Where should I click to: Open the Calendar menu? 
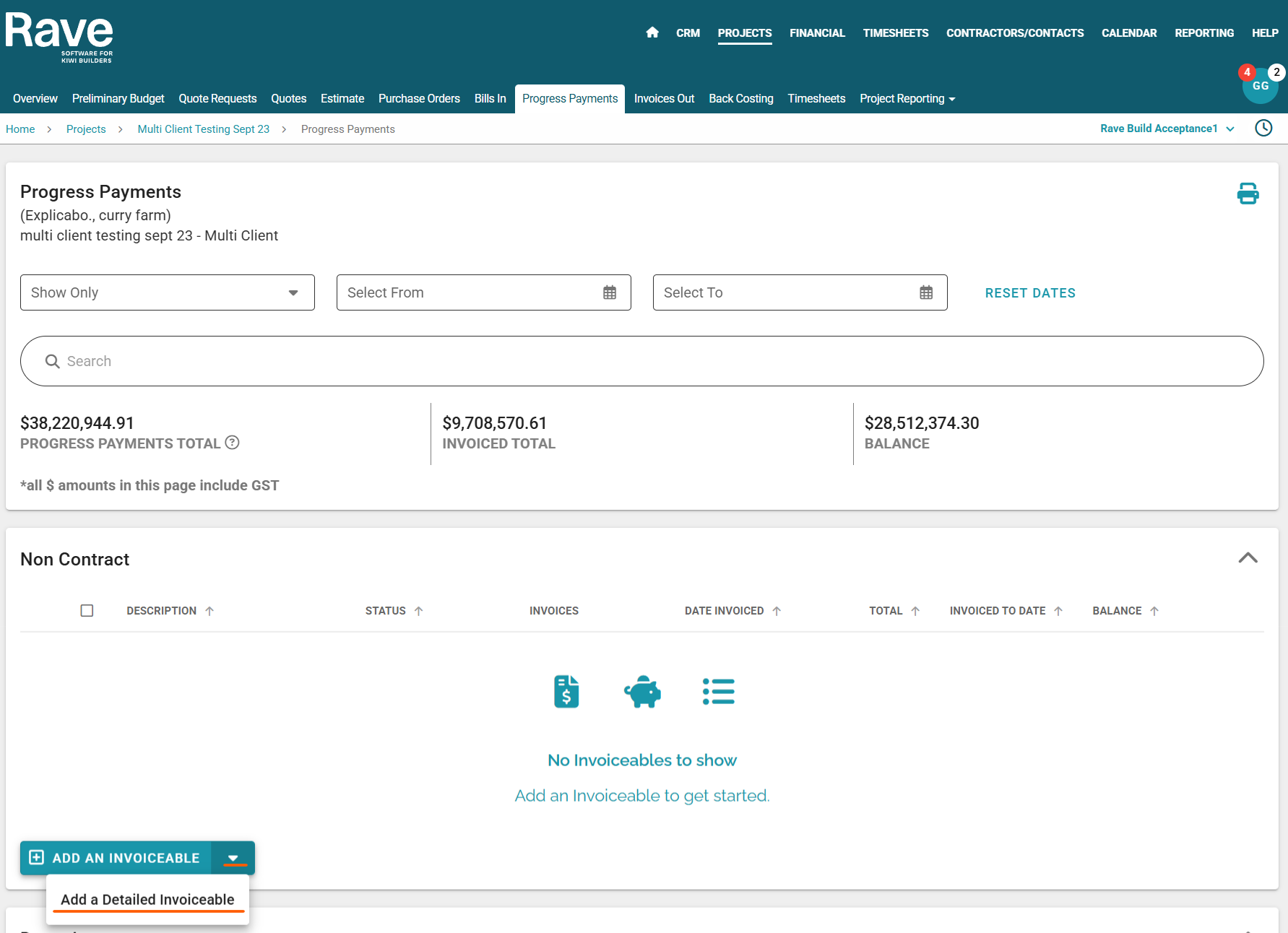pyautogui.click(x=1129, y=33)
